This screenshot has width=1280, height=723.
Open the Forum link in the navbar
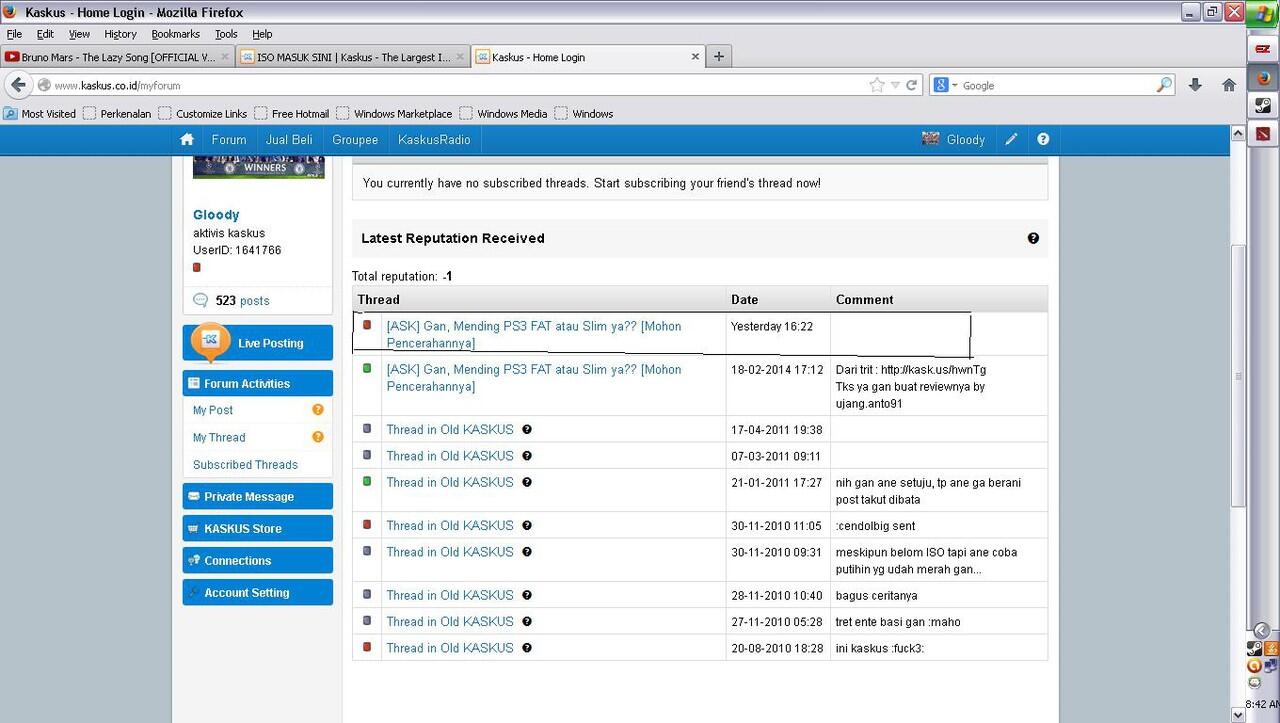pos(229,140)
